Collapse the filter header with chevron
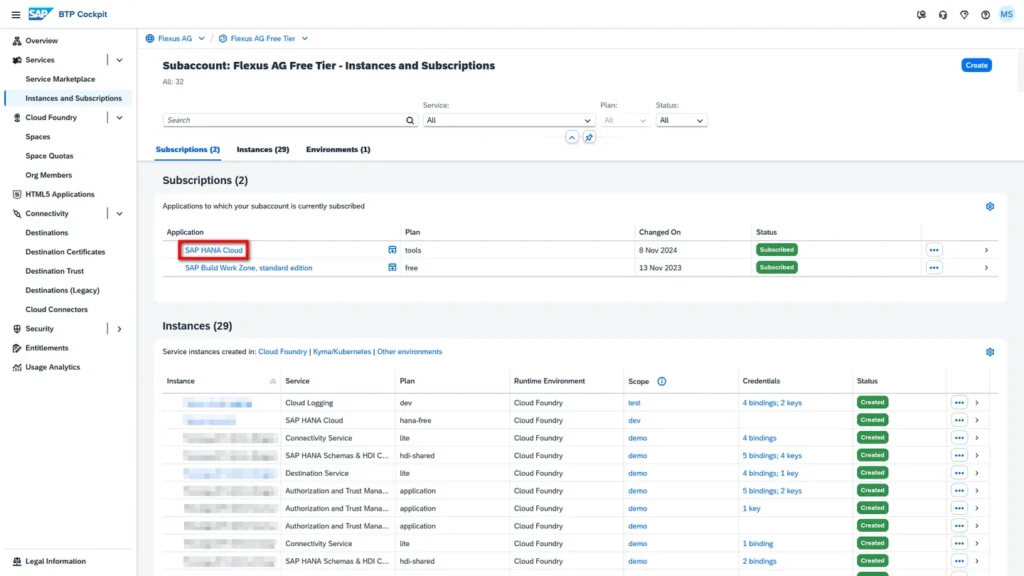The width and height of the screenshot is (1024, 576). coord(571,137)
